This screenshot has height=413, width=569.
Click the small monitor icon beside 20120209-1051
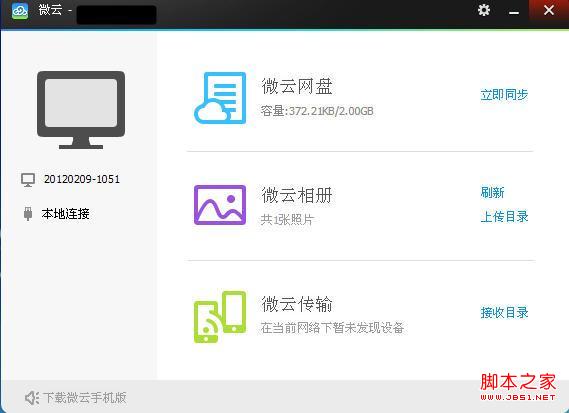(28, 180)
